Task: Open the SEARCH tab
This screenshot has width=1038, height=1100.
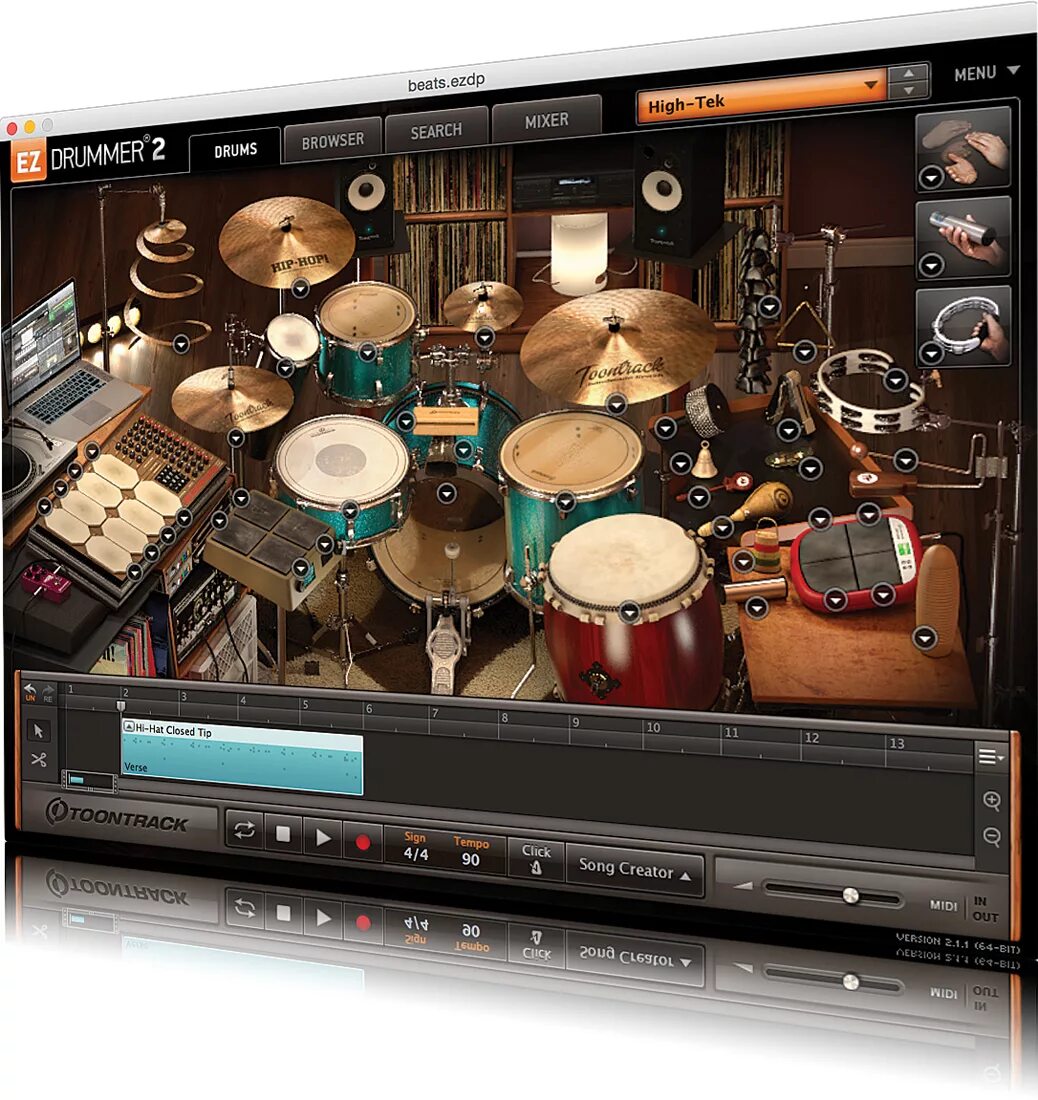Action: 436,130
